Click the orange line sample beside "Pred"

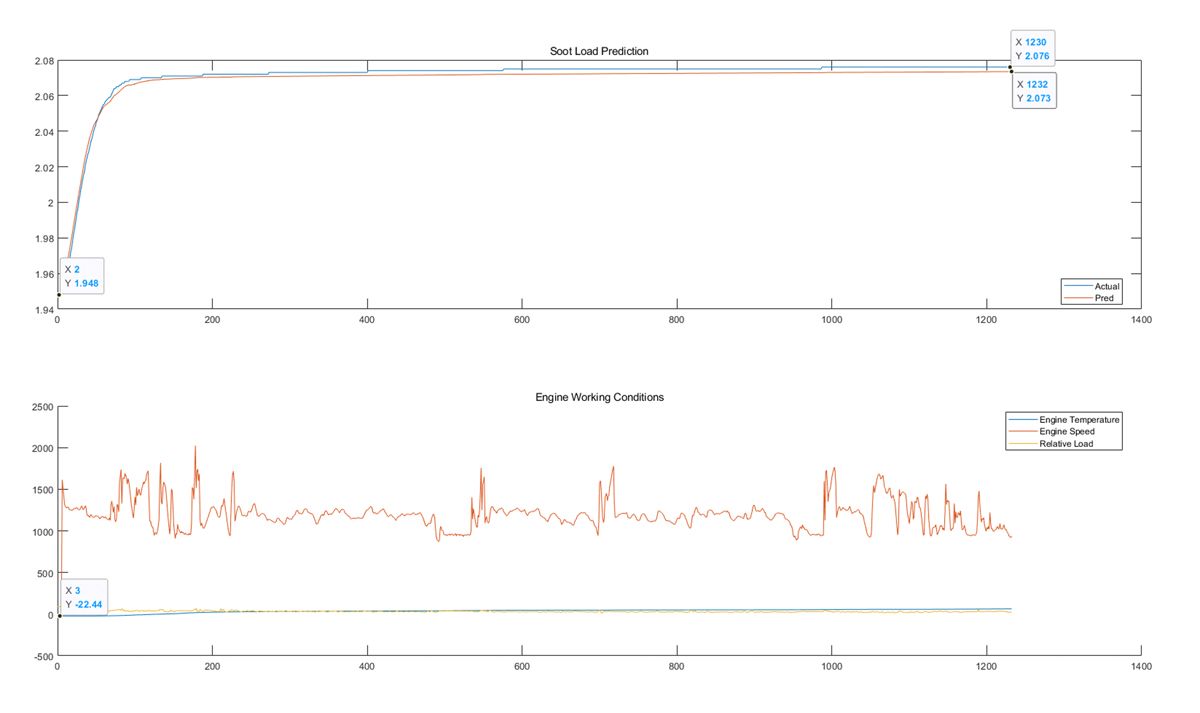point(1077,298)
